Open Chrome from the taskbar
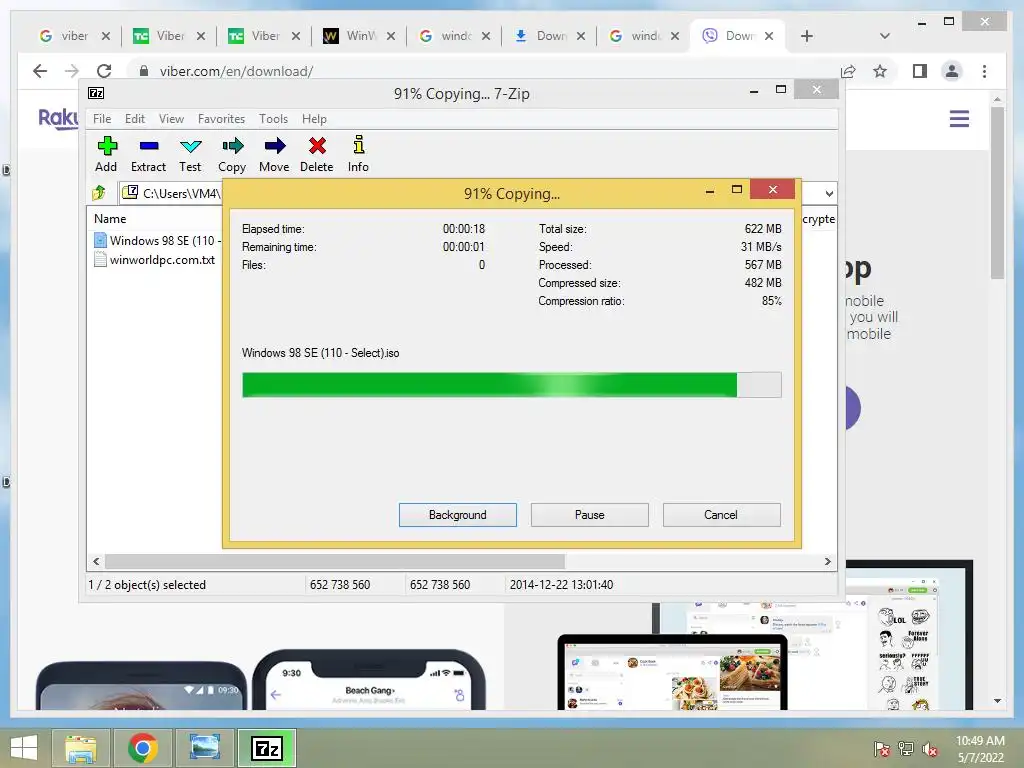Image resolution: width=1024 pixels, height=768 pixels. click(x=142, y=748)
